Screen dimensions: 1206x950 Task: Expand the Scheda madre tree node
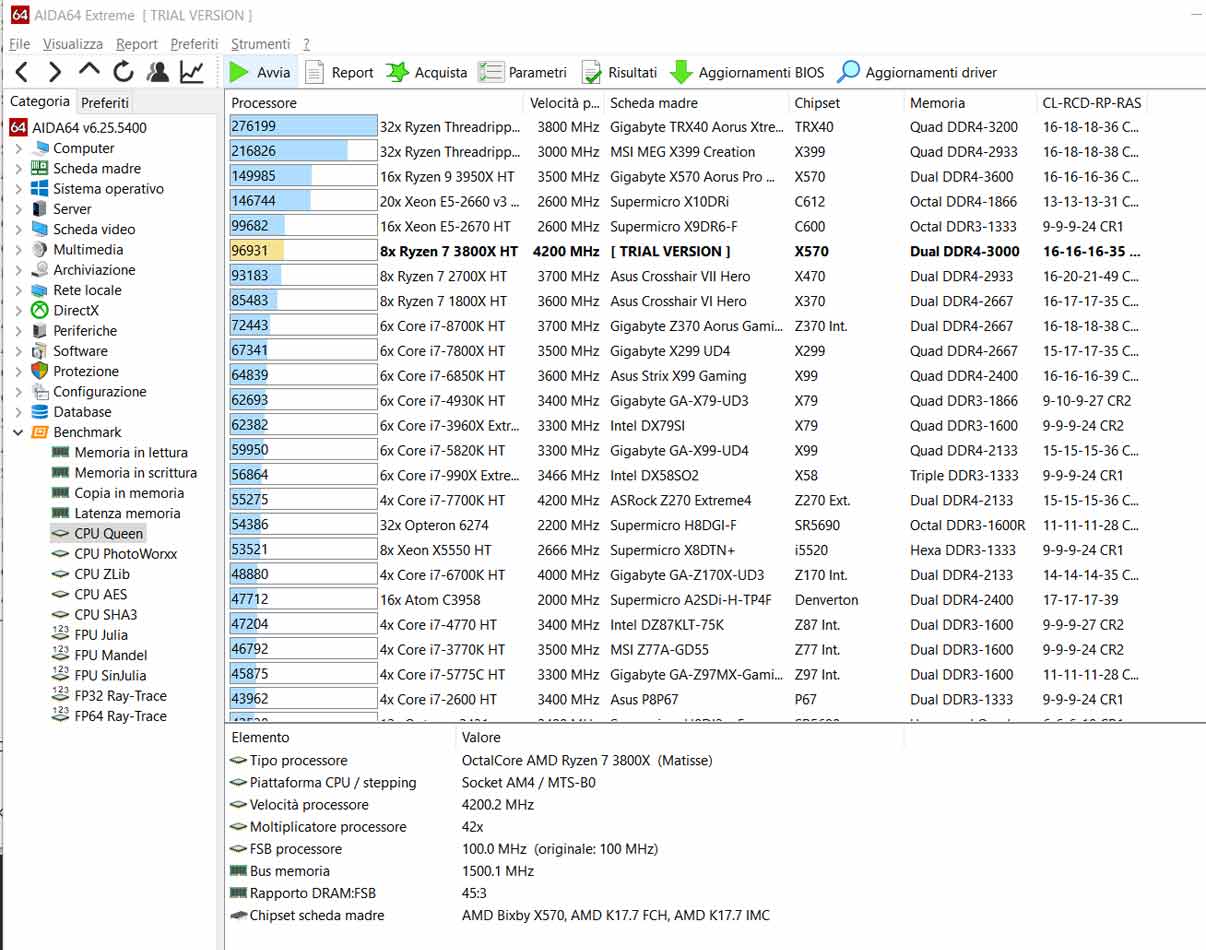(19, 169)
